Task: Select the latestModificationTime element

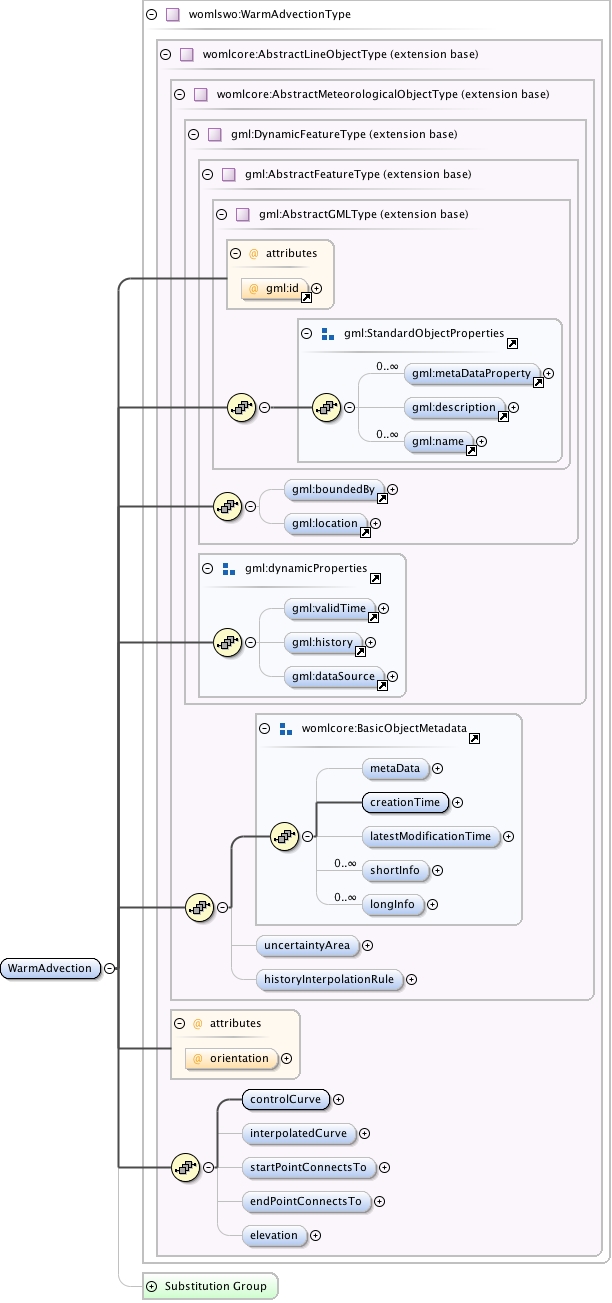Action: click(430, 836)
